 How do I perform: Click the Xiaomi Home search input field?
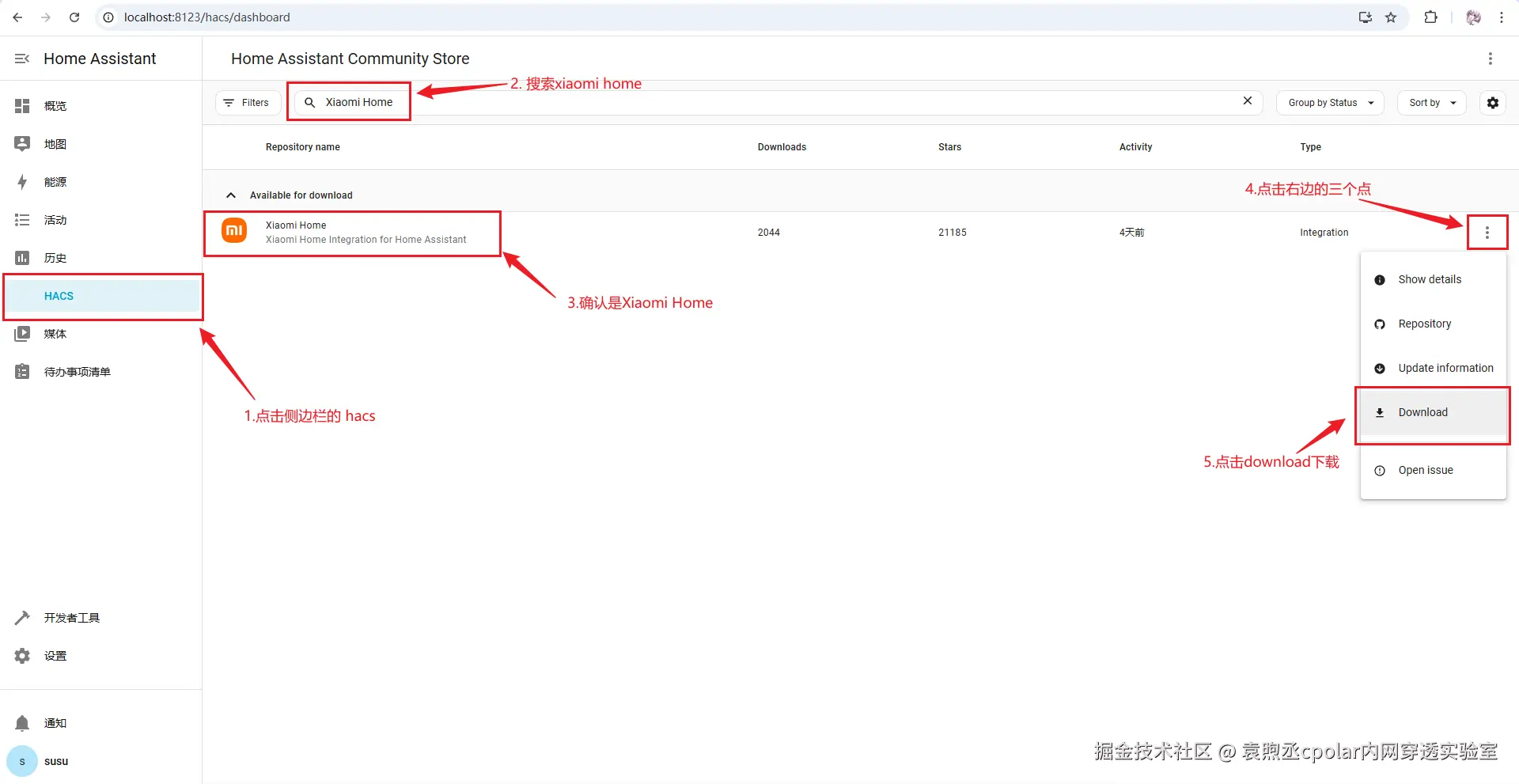(x=778, y=103)
